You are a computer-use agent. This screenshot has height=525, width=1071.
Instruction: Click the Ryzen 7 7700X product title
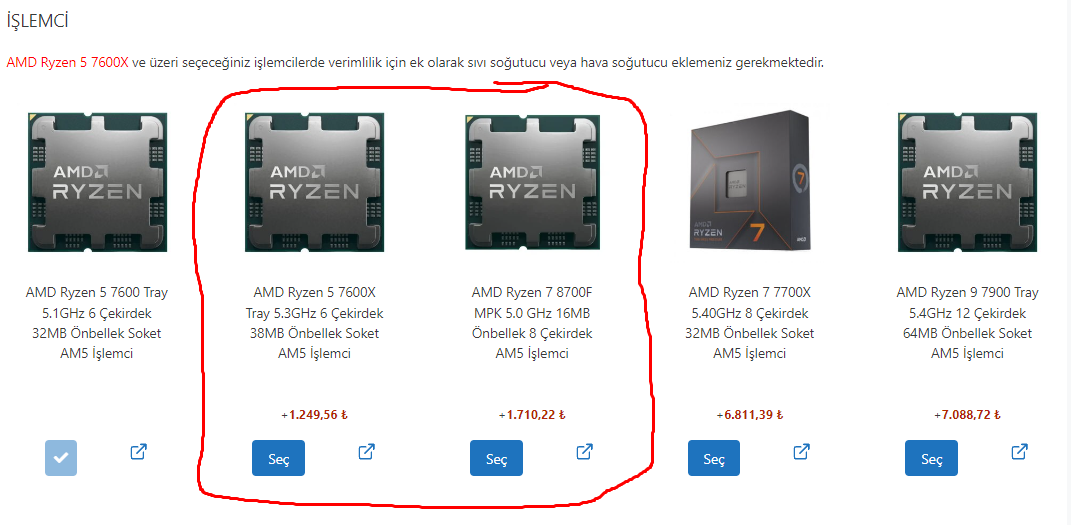click(750, 323)
